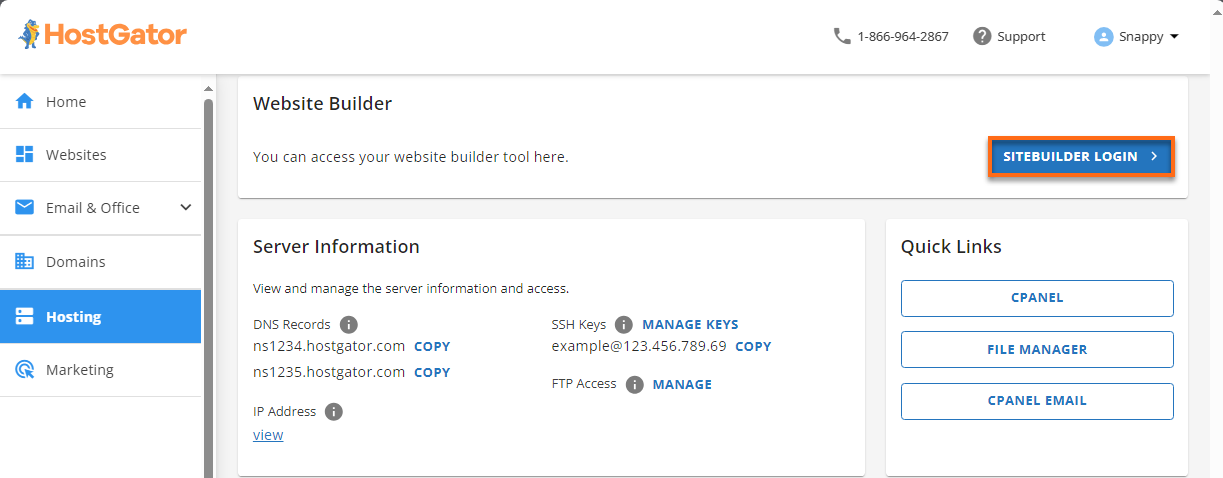The width and height of the screenshot is (1223, 478).
Task: Open Marketing menu item
Action: point(100,370)
